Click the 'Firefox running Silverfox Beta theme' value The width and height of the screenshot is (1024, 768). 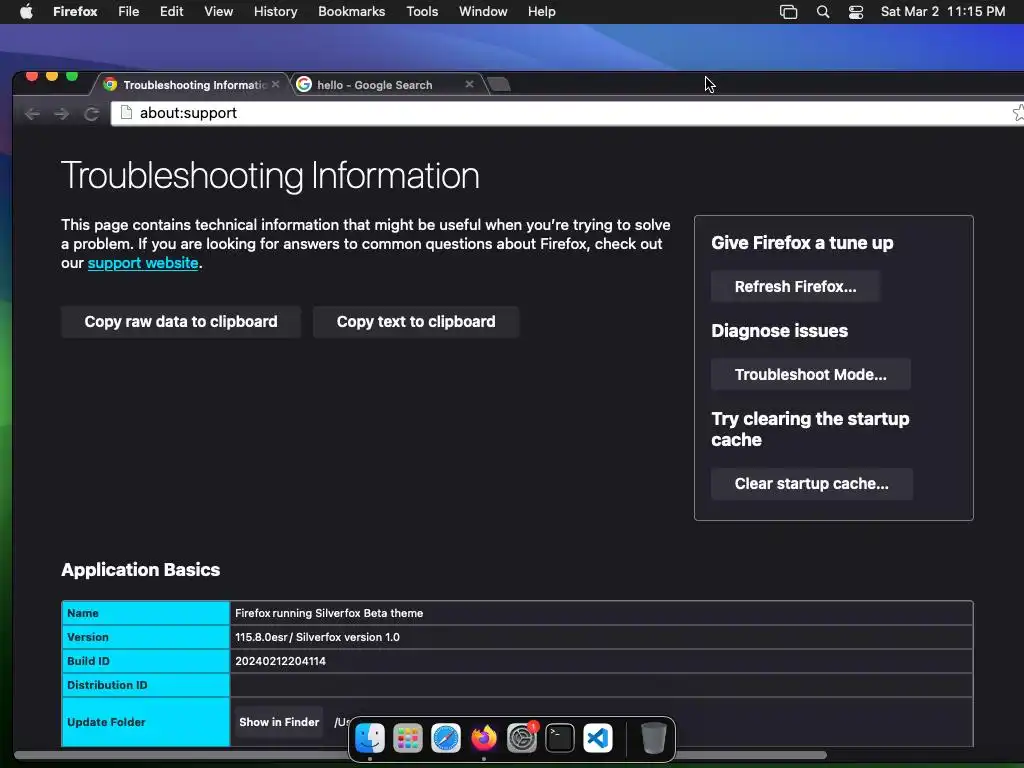click(329, 613)
